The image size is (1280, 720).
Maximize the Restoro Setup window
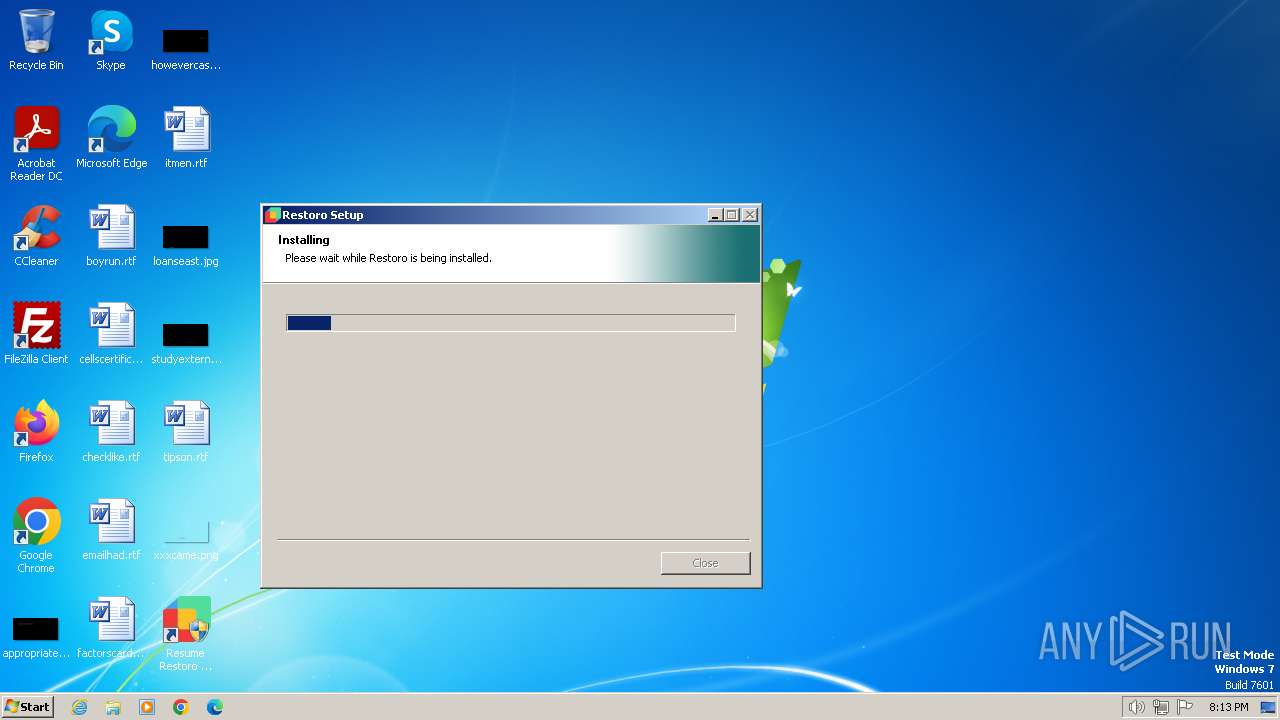(x=732, y=215)
